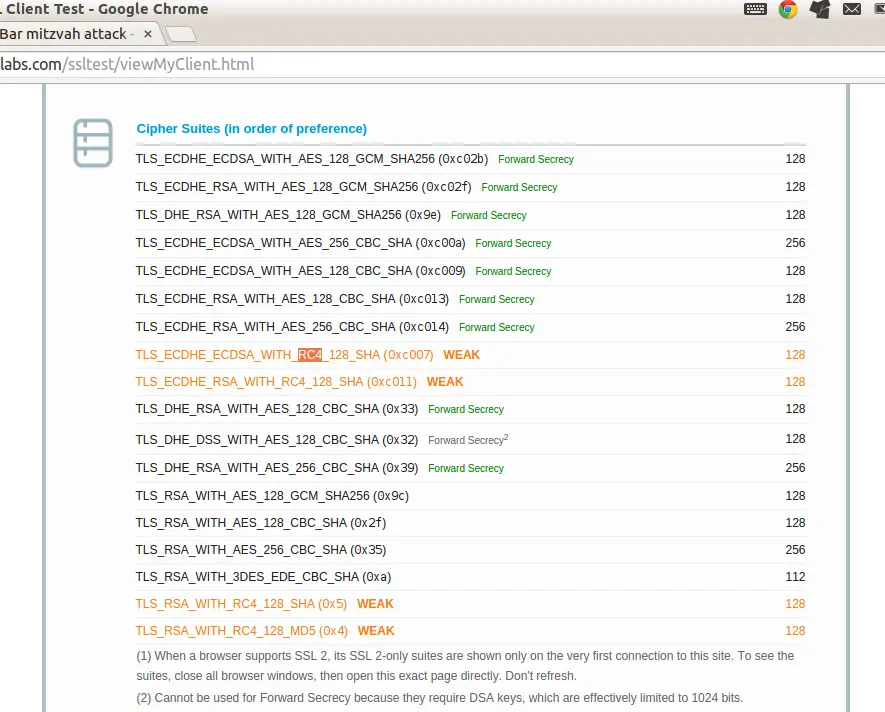
Task: Select TLS_ECDHE_RSA_WITH_RC4_128_SHA (0xc011) text
Action: click(276, 382)
